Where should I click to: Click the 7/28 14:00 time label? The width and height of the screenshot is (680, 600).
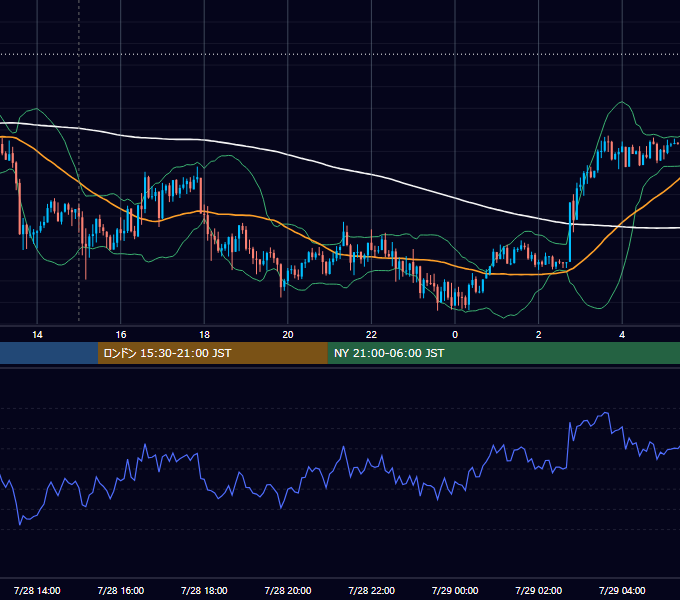37,590
